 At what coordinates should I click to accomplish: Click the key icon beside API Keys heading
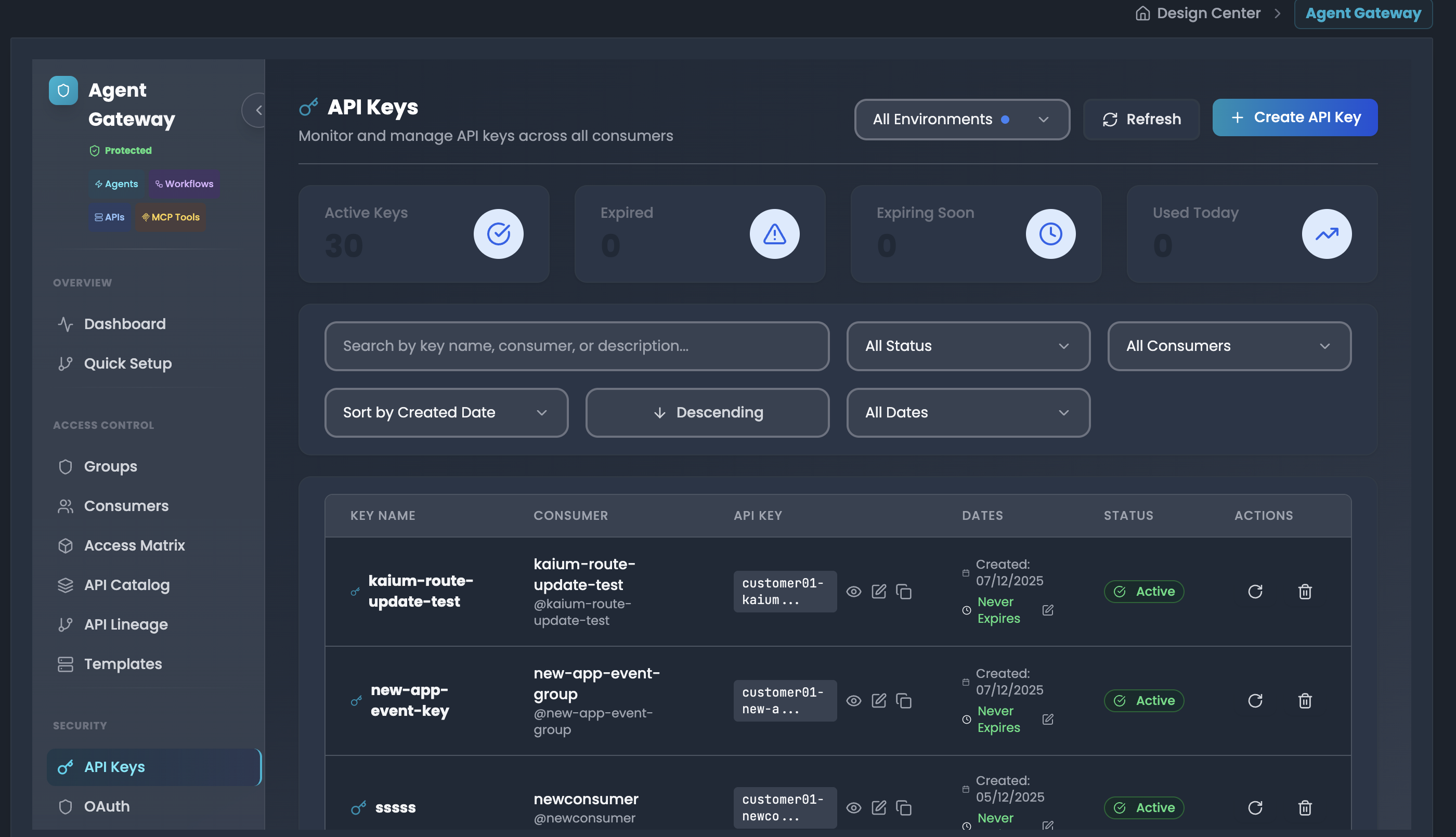pyautogui.click(x=309, y=107)
